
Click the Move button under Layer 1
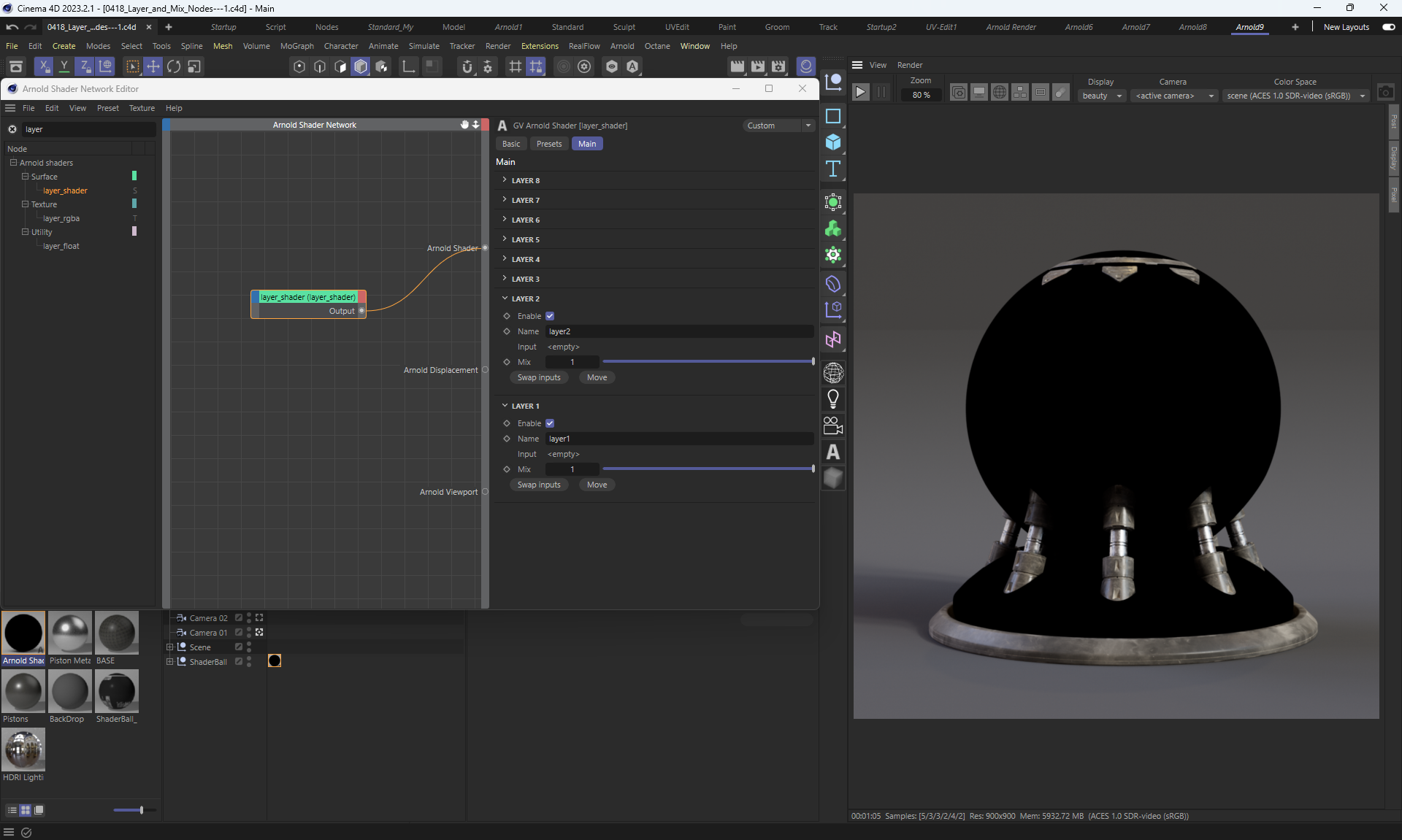pos(597,485)
